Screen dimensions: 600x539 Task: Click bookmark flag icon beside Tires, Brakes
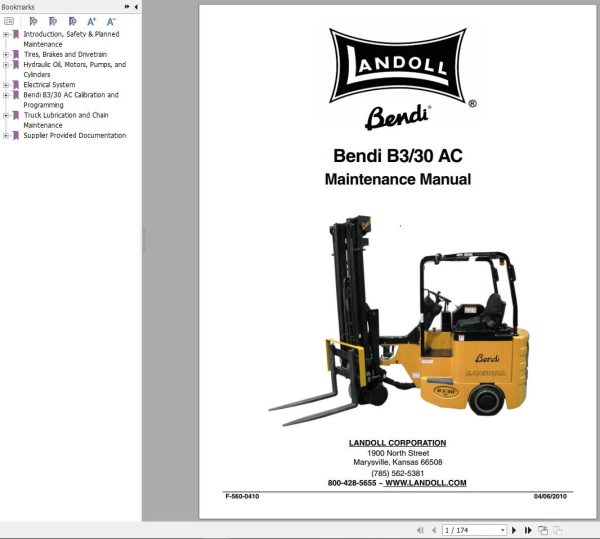point(16,55)
